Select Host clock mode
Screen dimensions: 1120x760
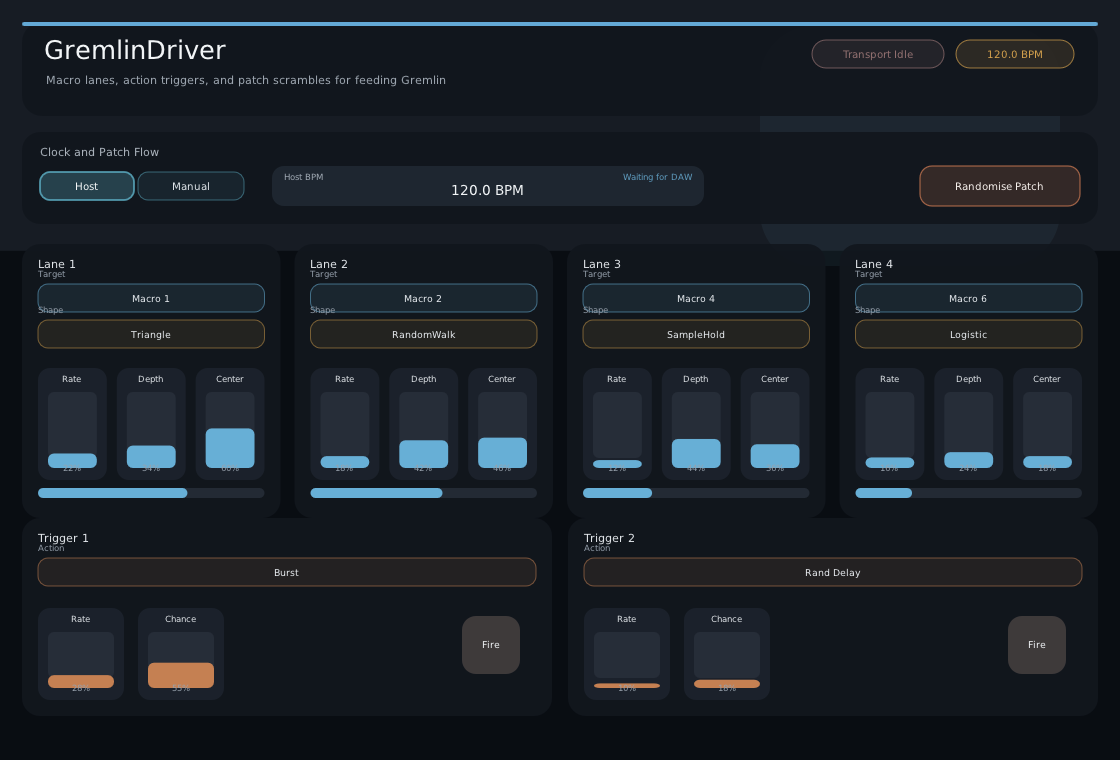coord(86,186)
